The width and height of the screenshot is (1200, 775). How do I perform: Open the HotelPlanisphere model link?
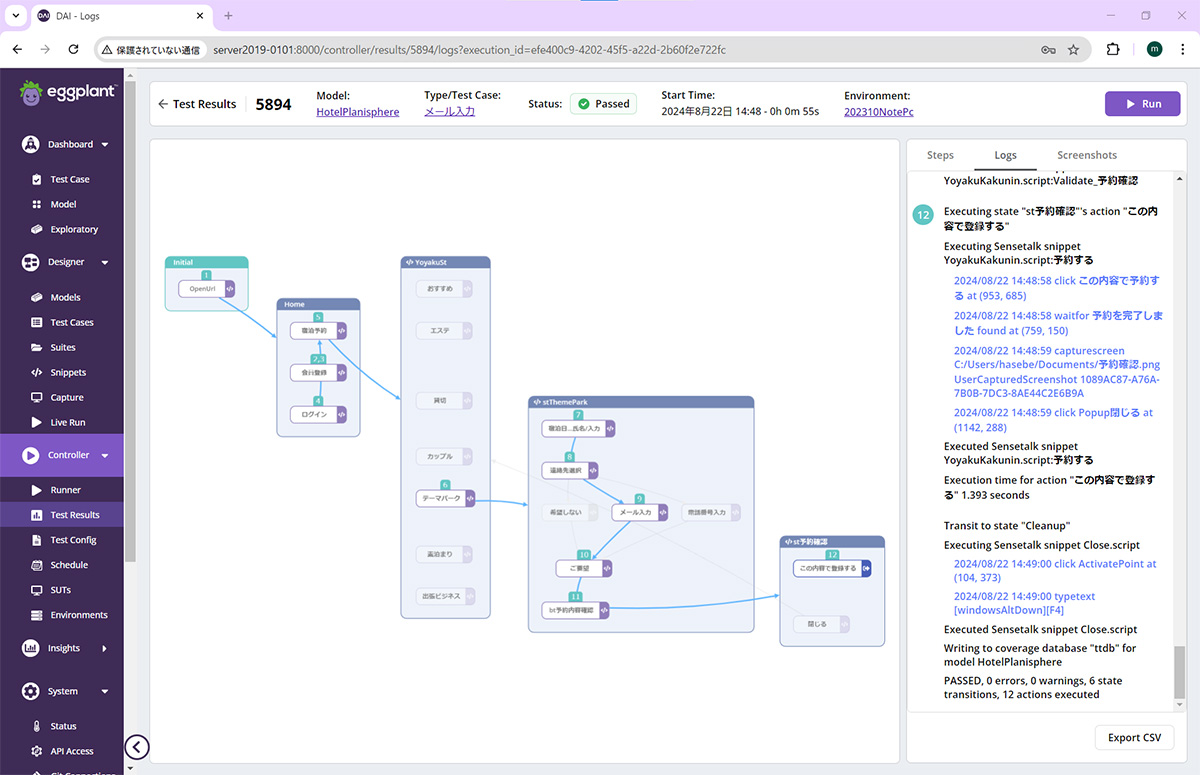[x=357, y=112]
